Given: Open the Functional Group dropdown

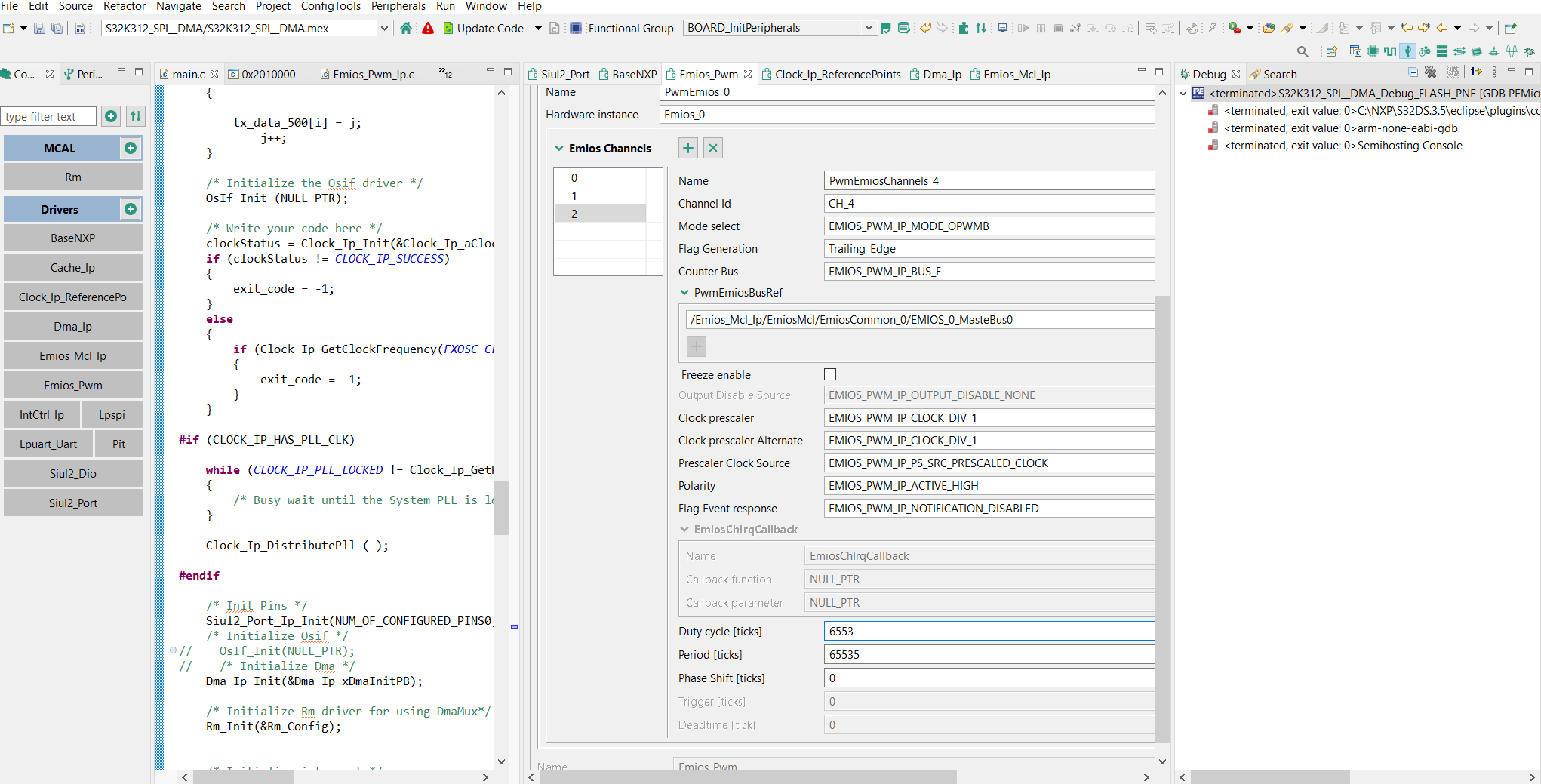Looking at the screenshot, I should pyautogui.click(x=868, y=28).
